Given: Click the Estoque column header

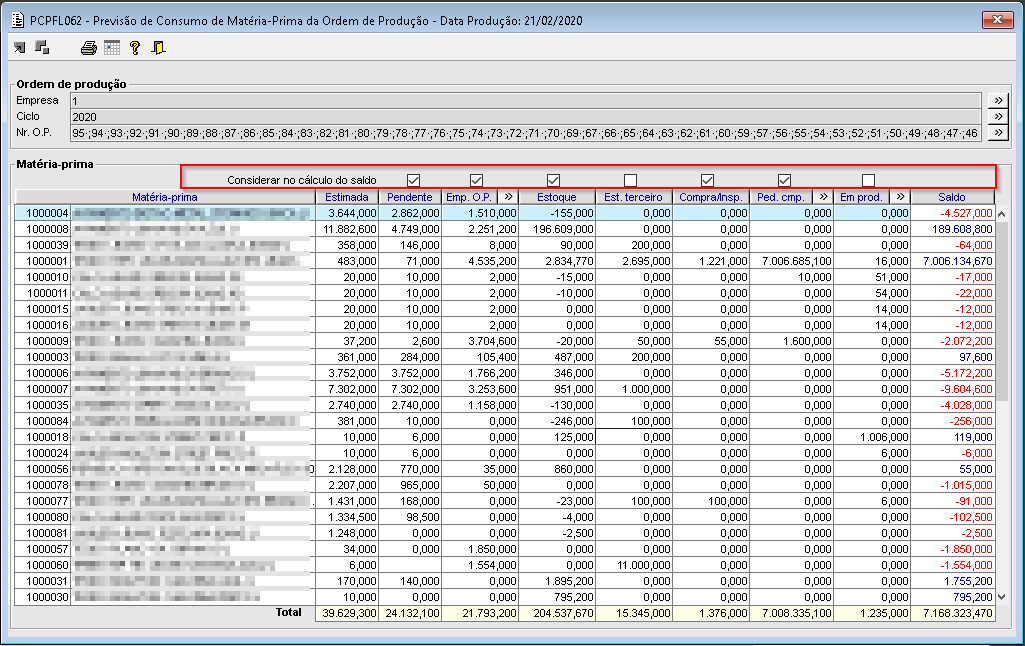Looking at the screenshot, I should point(557,197).
